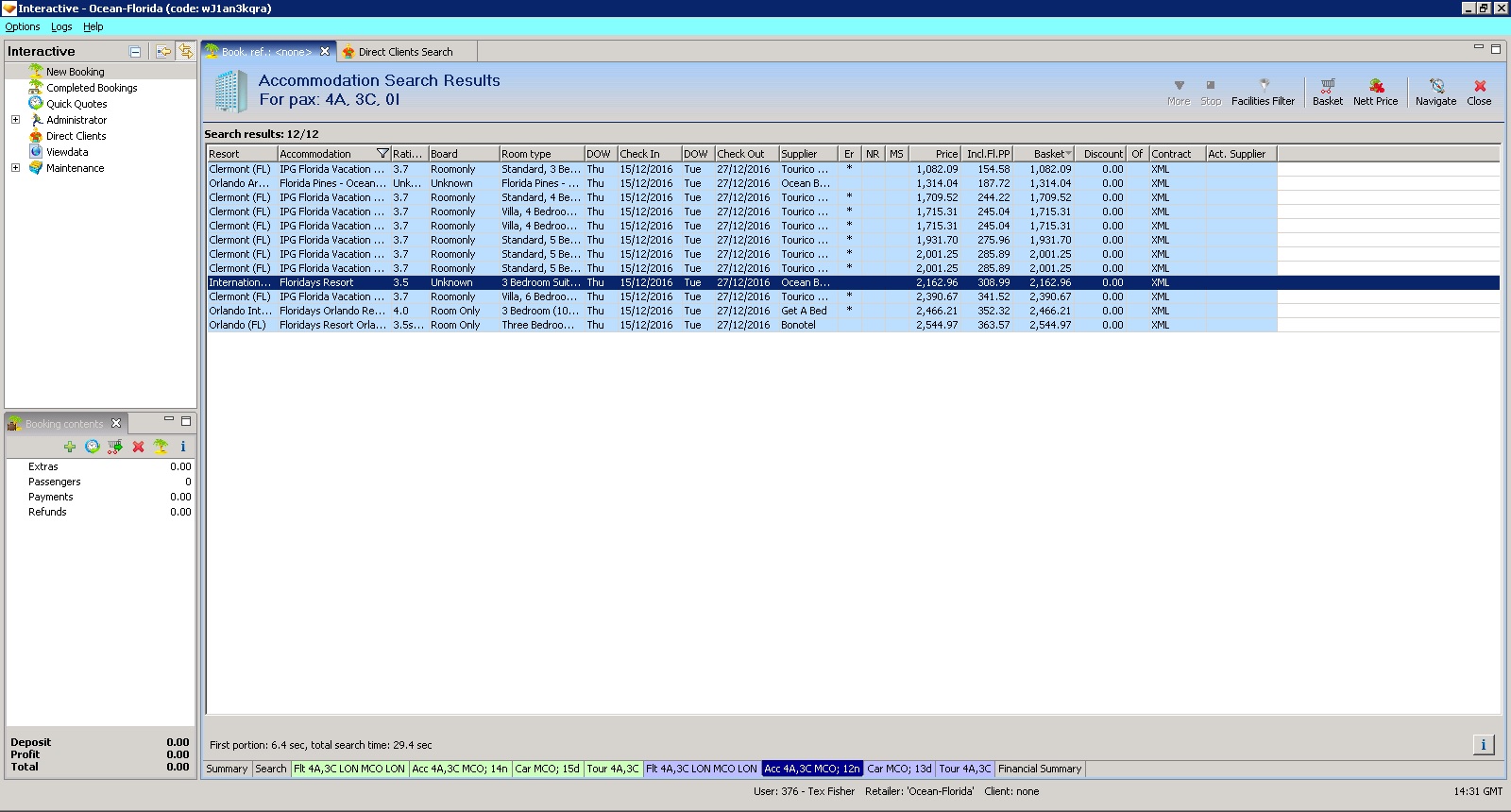This screenshot has width=1511, height=812.
Task: Select the Extras line in Booking contents
Action: pyautogui.click(x=100, y=466)
